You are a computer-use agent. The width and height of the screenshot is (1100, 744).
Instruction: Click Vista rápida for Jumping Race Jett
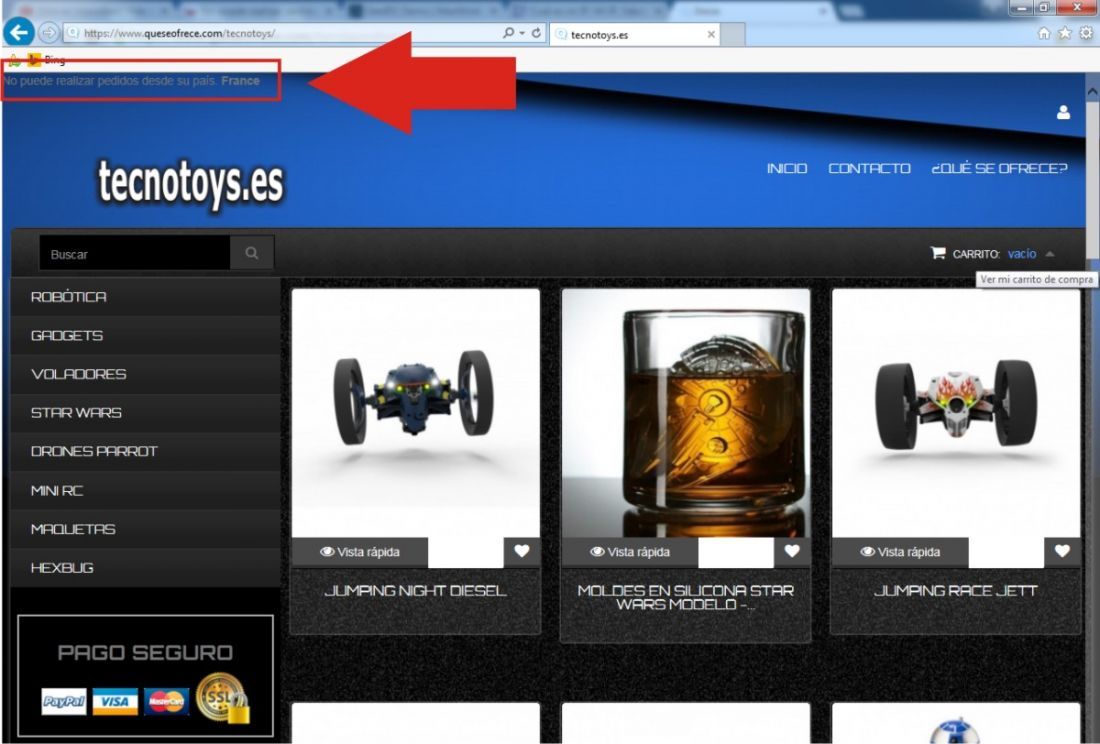[900, 552]
